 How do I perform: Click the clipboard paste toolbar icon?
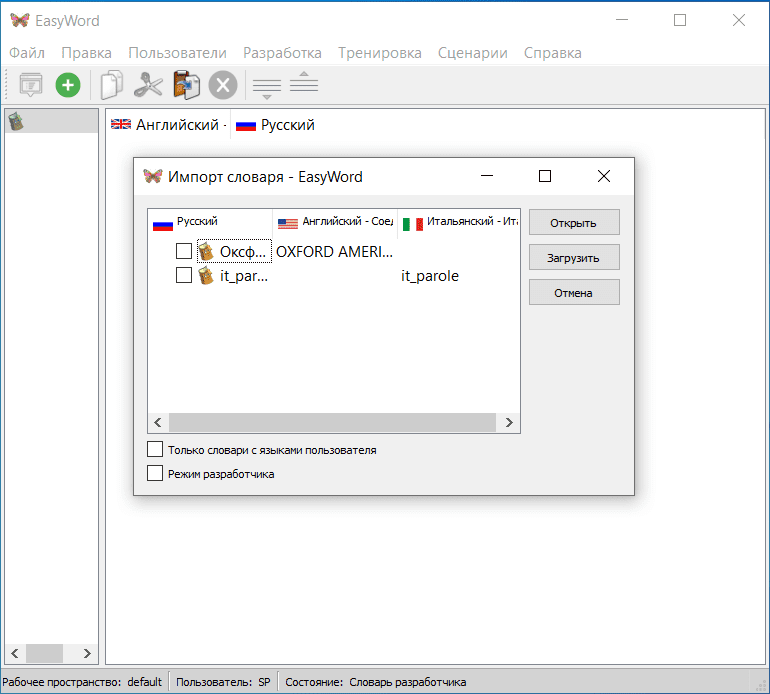(186, 85)
